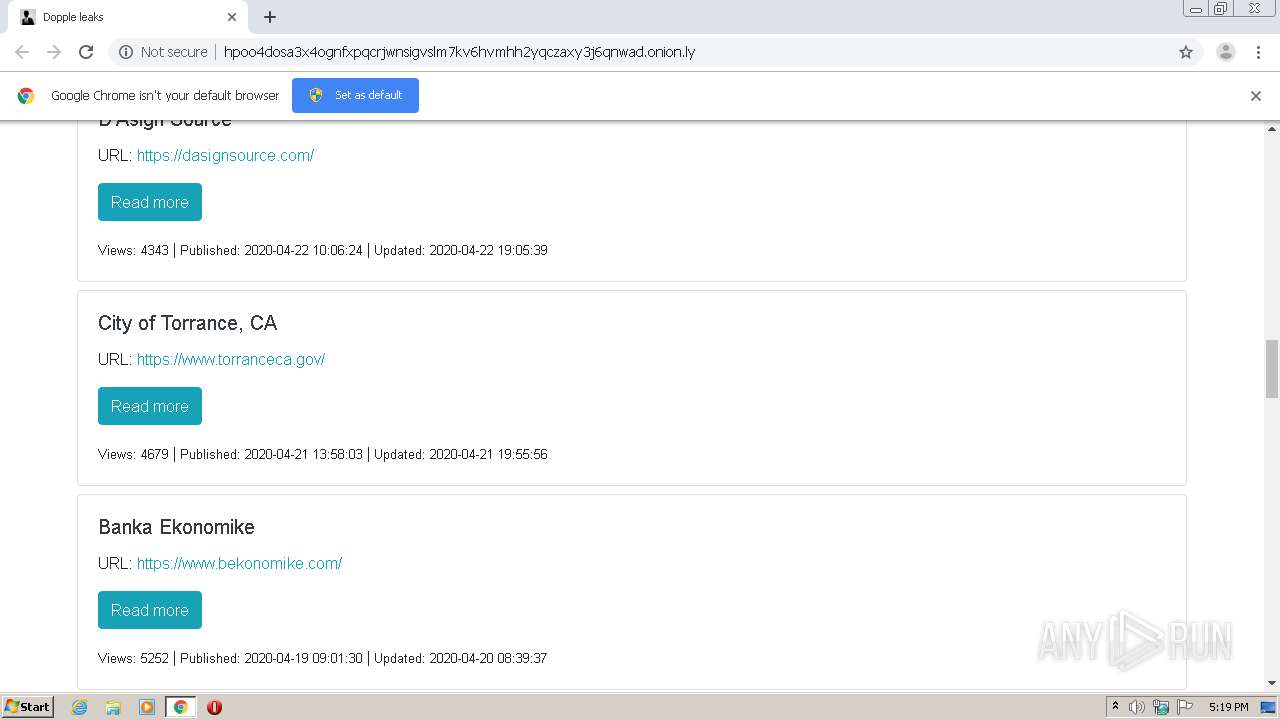Open the volume control in the tray

tap(1137, 707)
